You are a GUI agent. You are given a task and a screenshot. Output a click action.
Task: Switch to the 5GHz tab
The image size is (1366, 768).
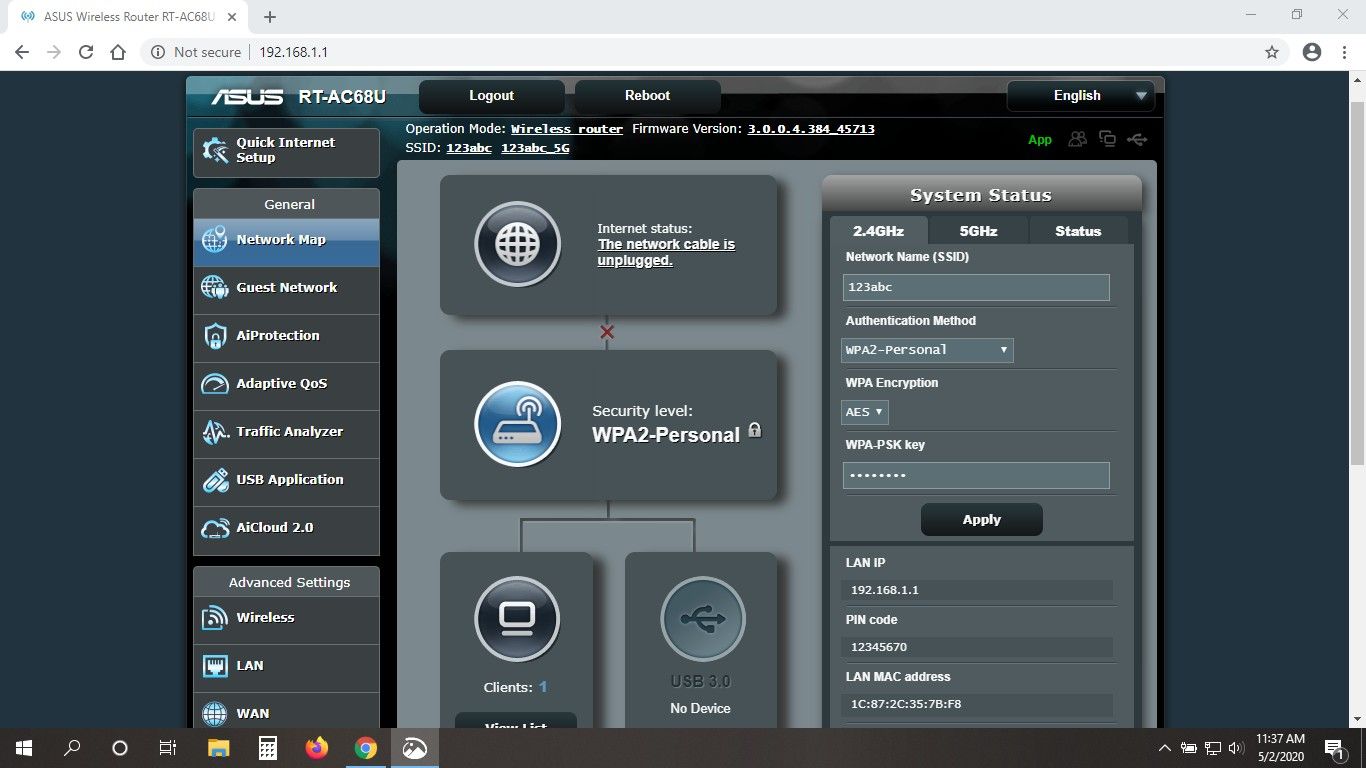pyautogui.click(x=978, y=231)
